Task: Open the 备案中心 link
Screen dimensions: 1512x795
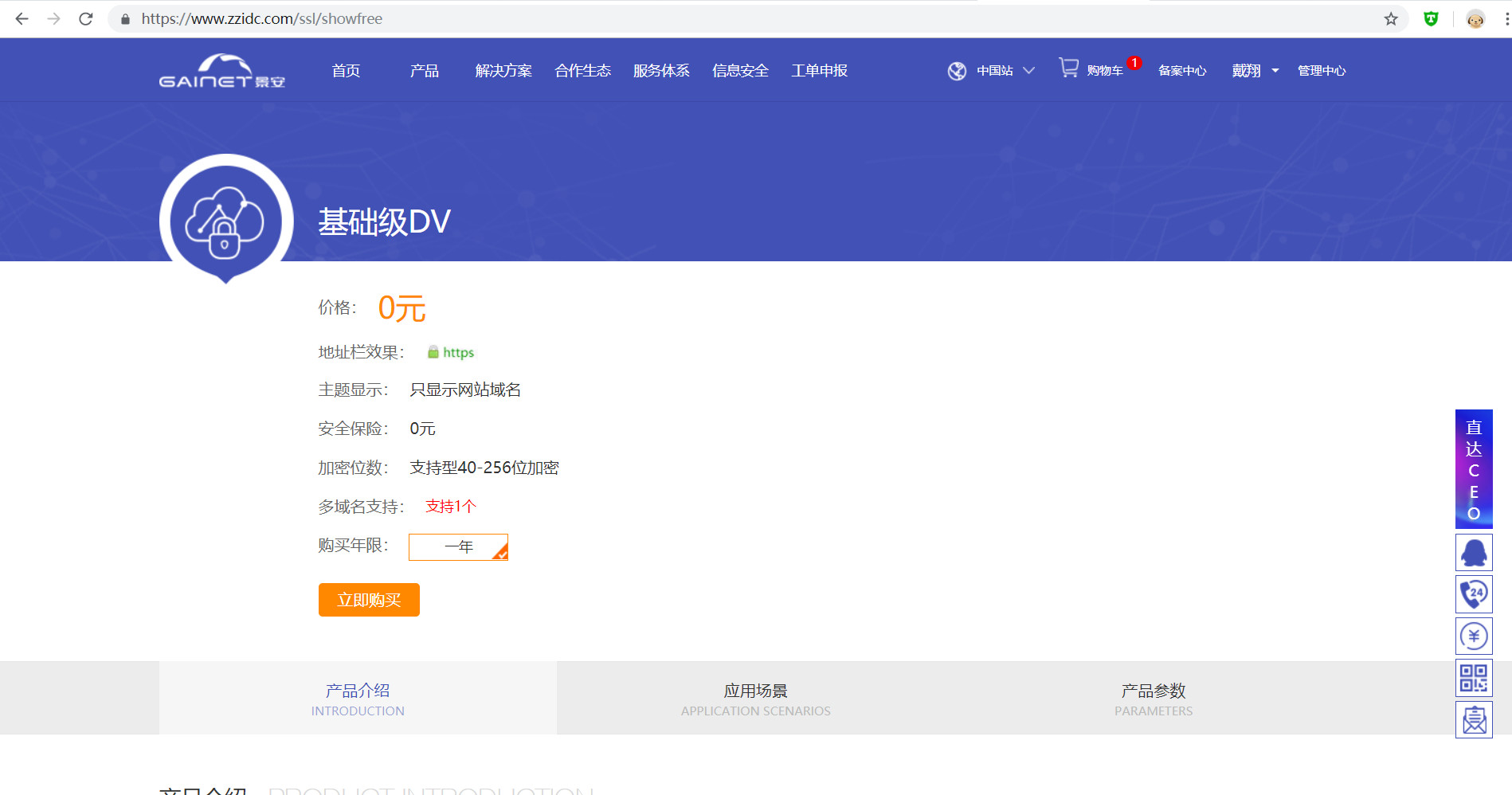Action: [1181, 71]
